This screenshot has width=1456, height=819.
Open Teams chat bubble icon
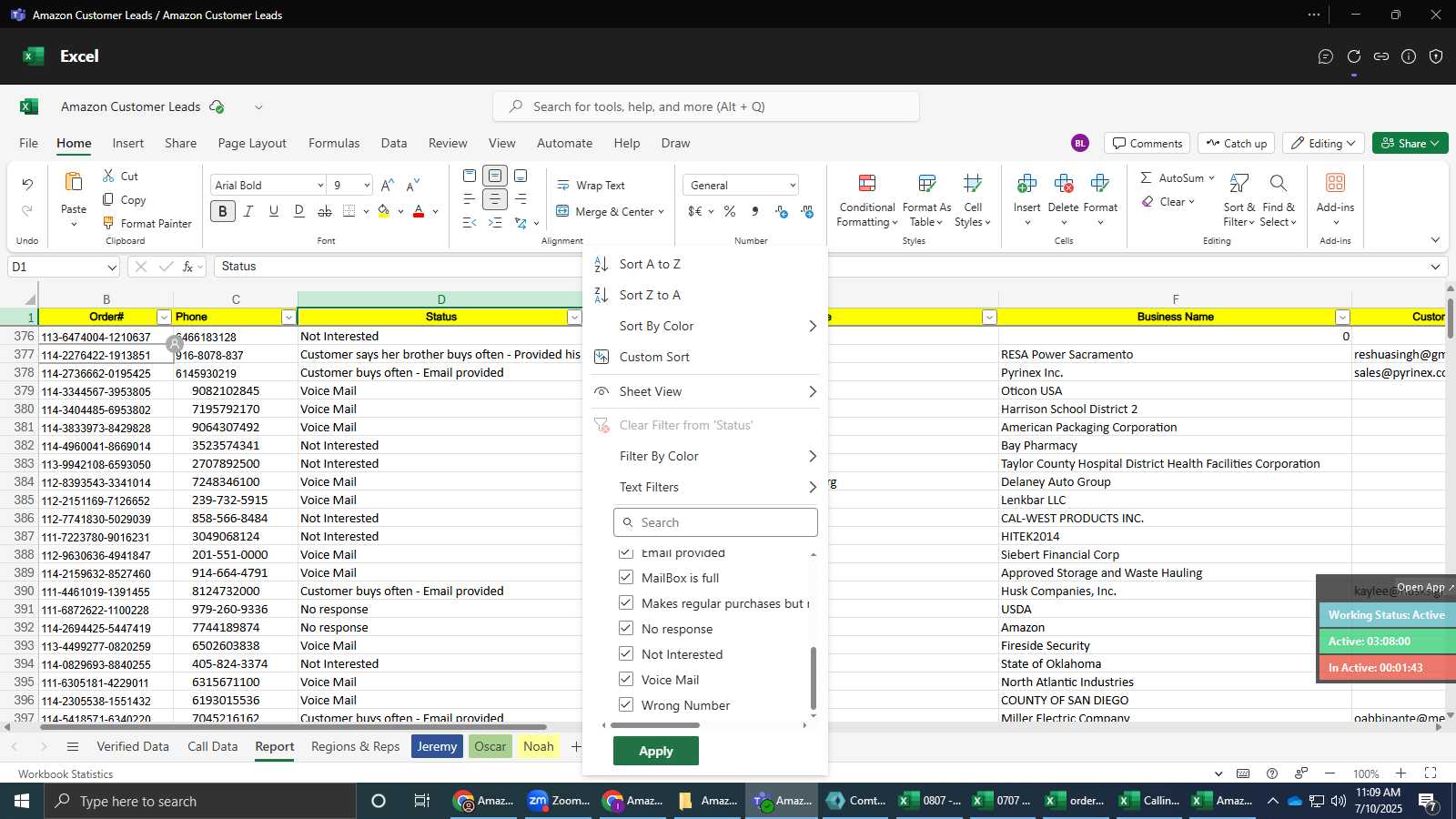pyautogui.click(x=1326, y=56)
